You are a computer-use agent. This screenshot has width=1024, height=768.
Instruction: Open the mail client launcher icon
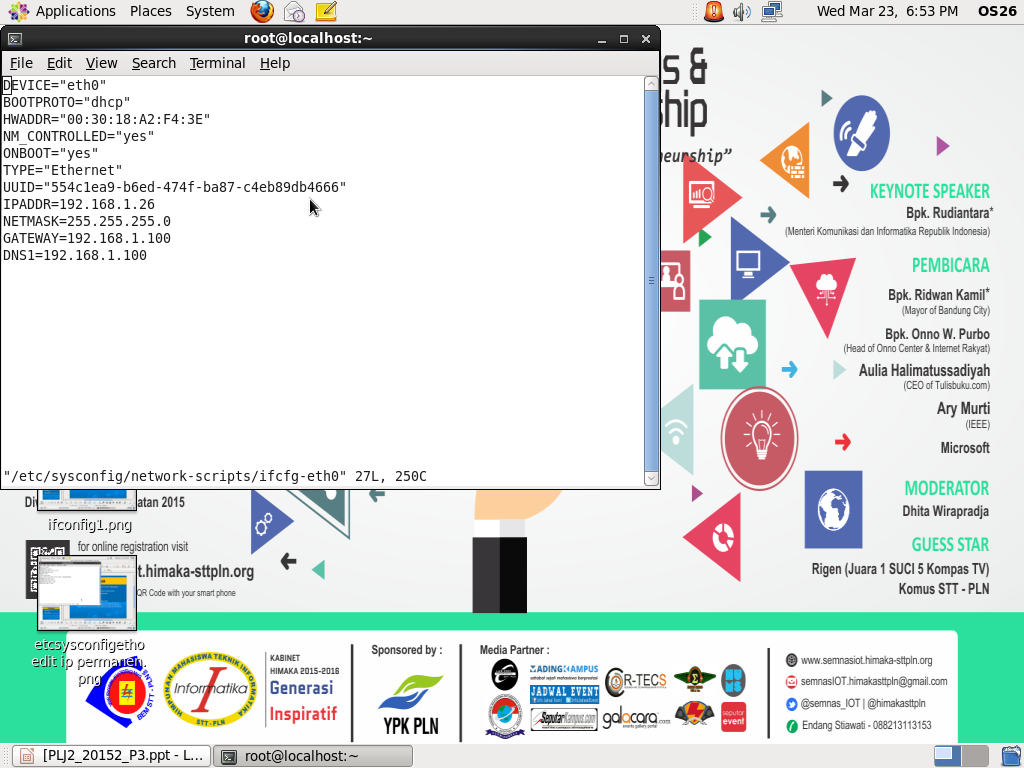[294, 11]
